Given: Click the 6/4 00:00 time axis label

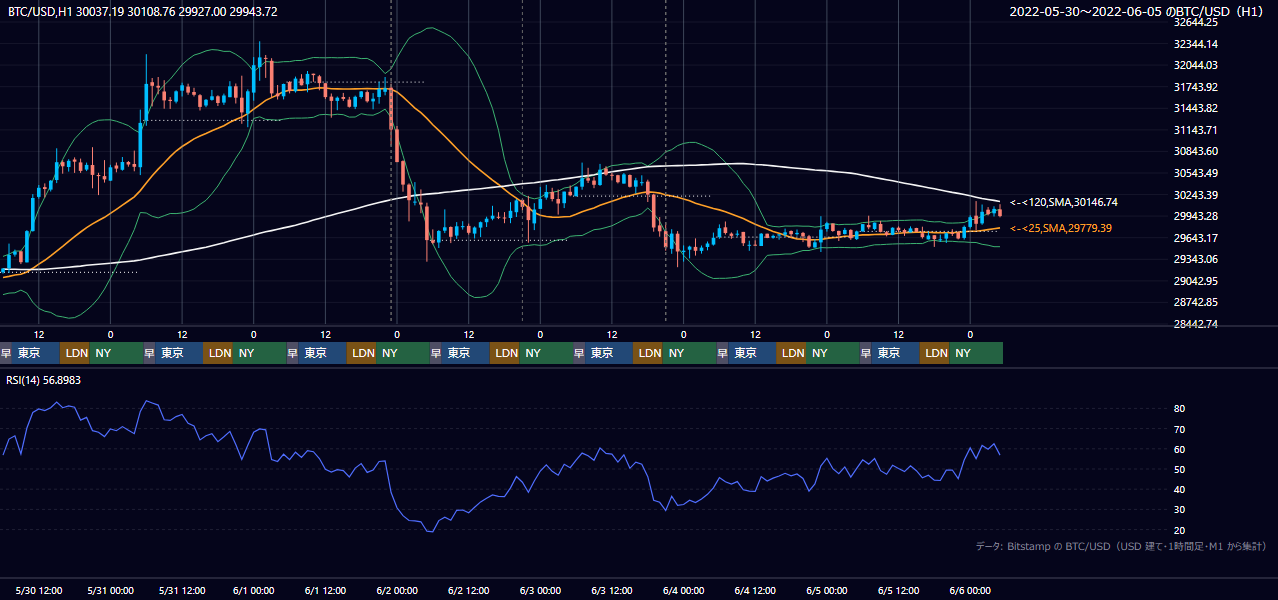Looking at the screenshot, I should pyautogui.click(x=684, y=590).
